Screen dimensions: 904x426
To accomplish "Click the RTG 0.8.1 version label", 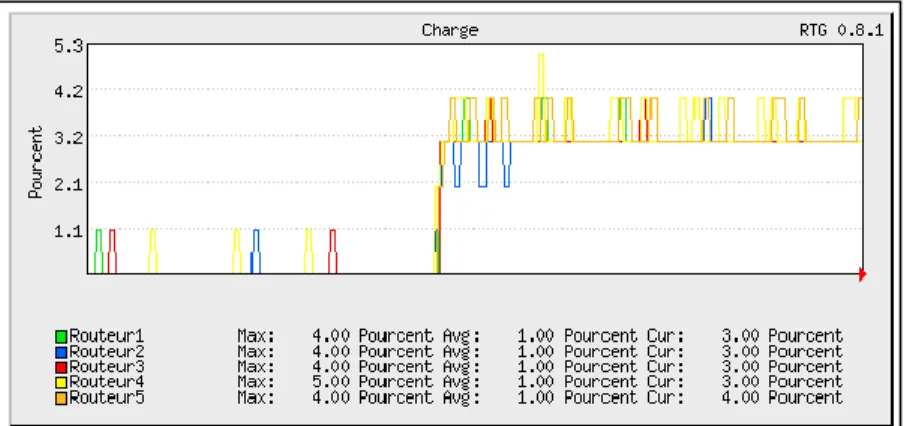I will [841, 30].
